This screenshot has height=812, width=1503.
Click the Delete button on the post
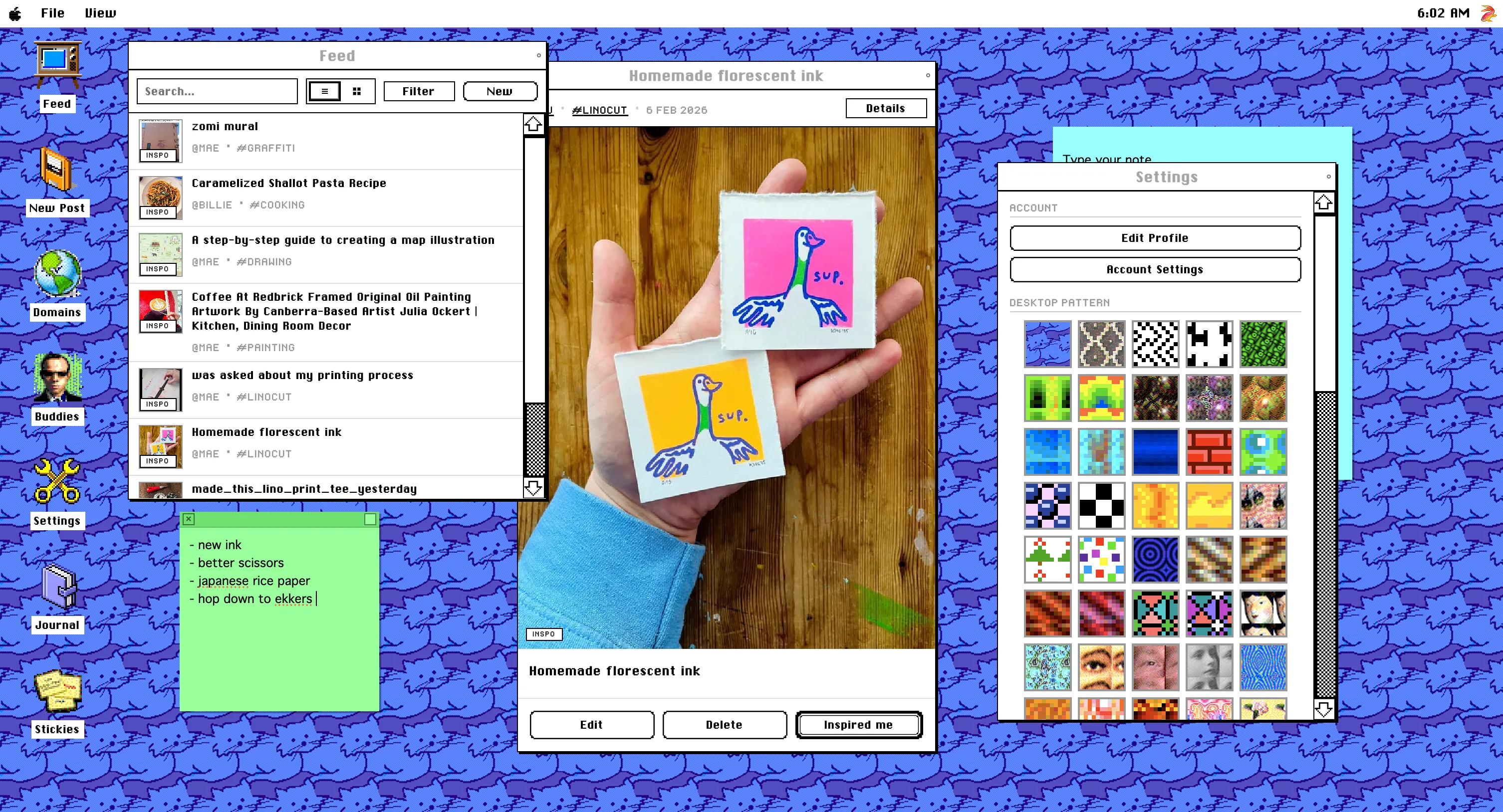coord(724,725)
